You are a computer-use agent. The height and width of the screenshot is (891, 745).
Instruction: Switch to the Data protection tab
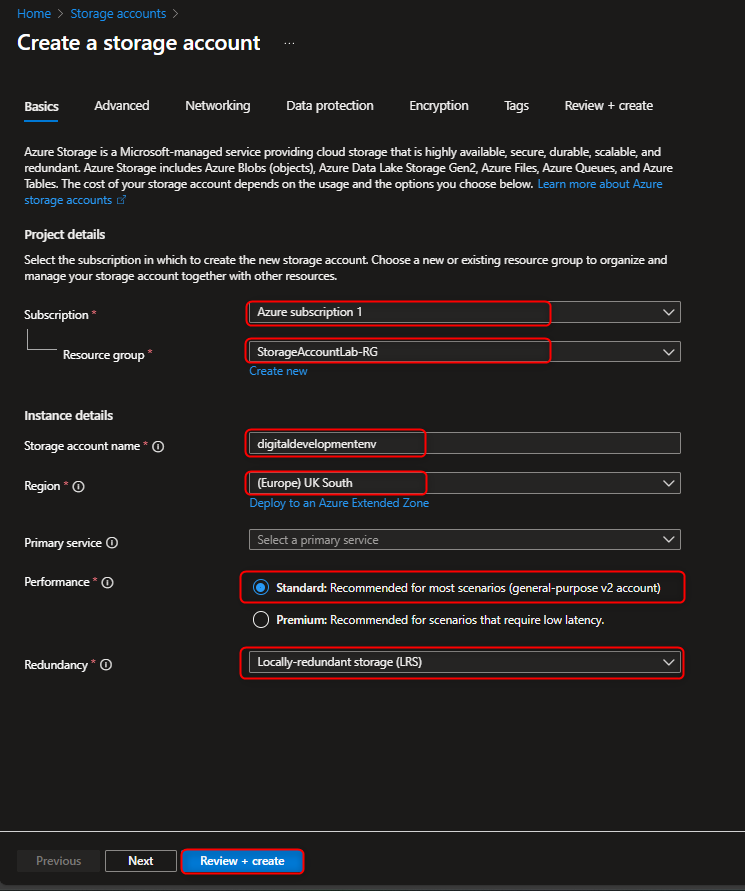329,105
